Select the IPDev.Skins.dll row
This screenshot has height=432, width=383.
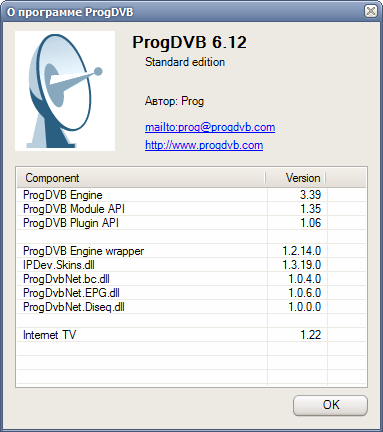191,265
